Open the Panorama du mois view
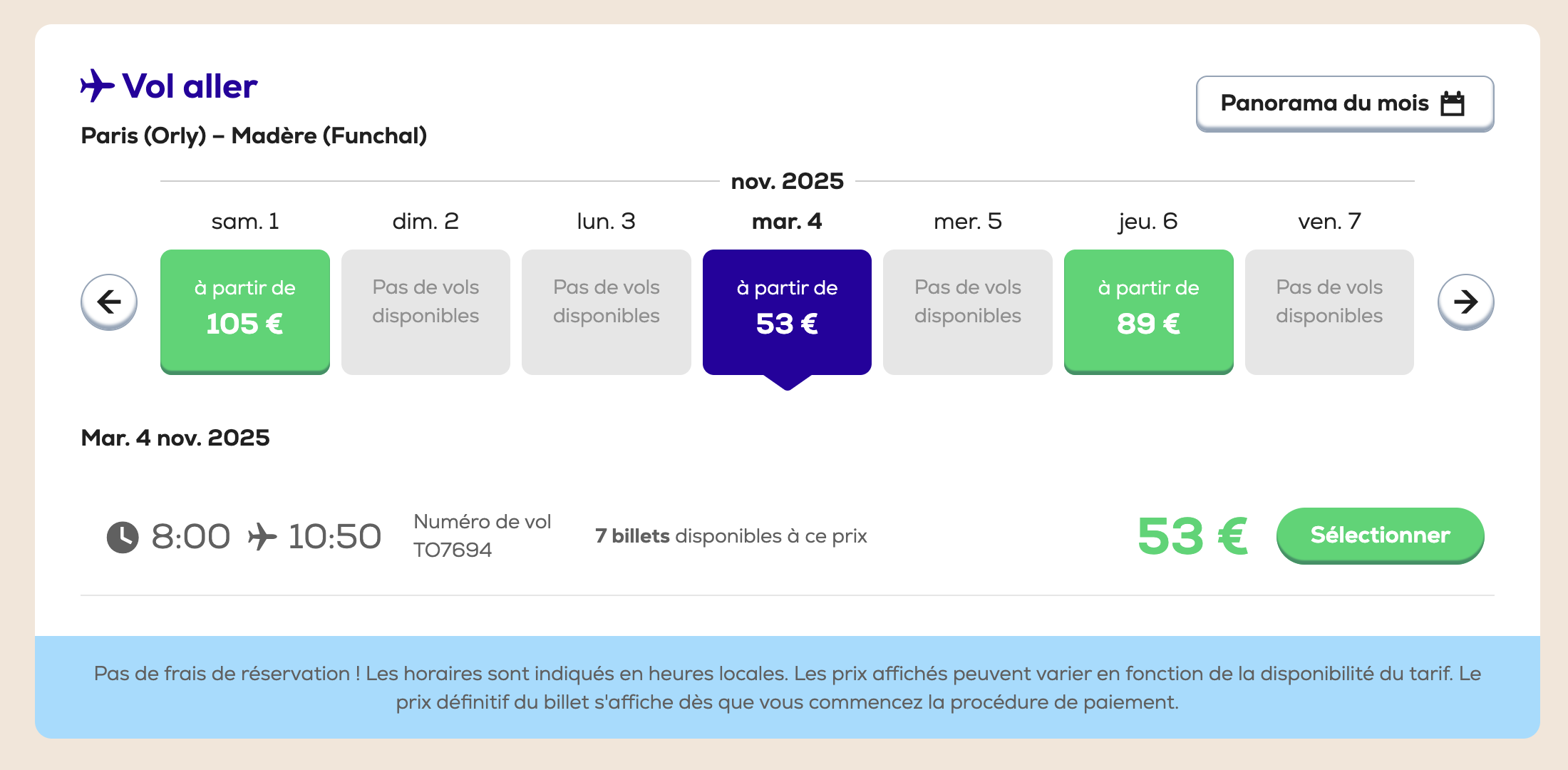Viewport: 1568px width, 770px height. [1344, 103]
